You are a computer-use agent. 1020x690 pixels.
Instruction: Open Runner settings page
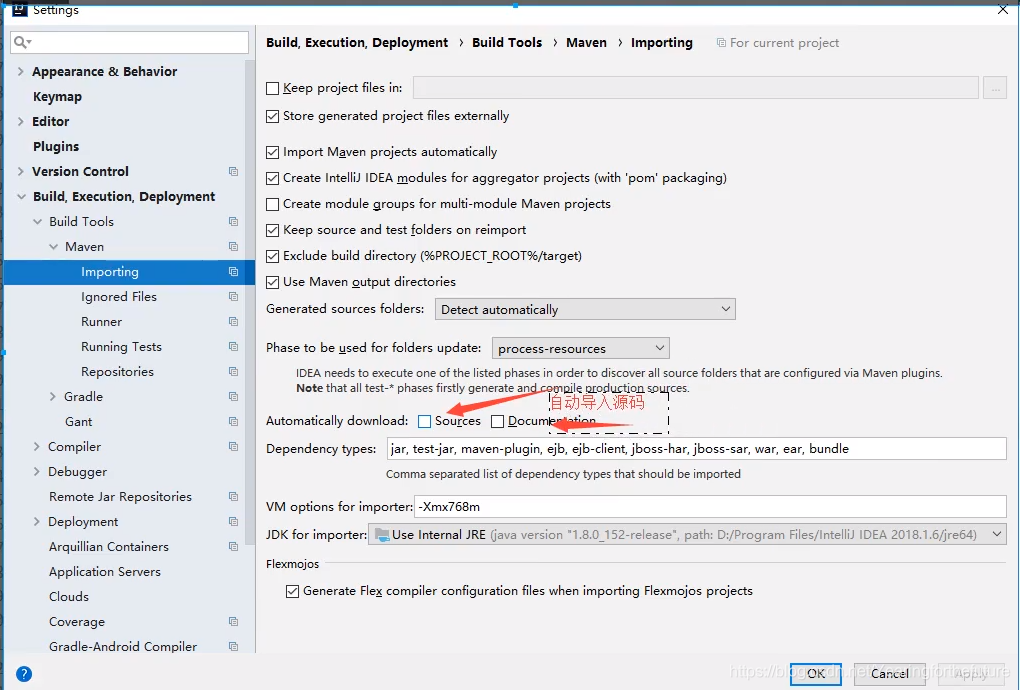(101, 322)
